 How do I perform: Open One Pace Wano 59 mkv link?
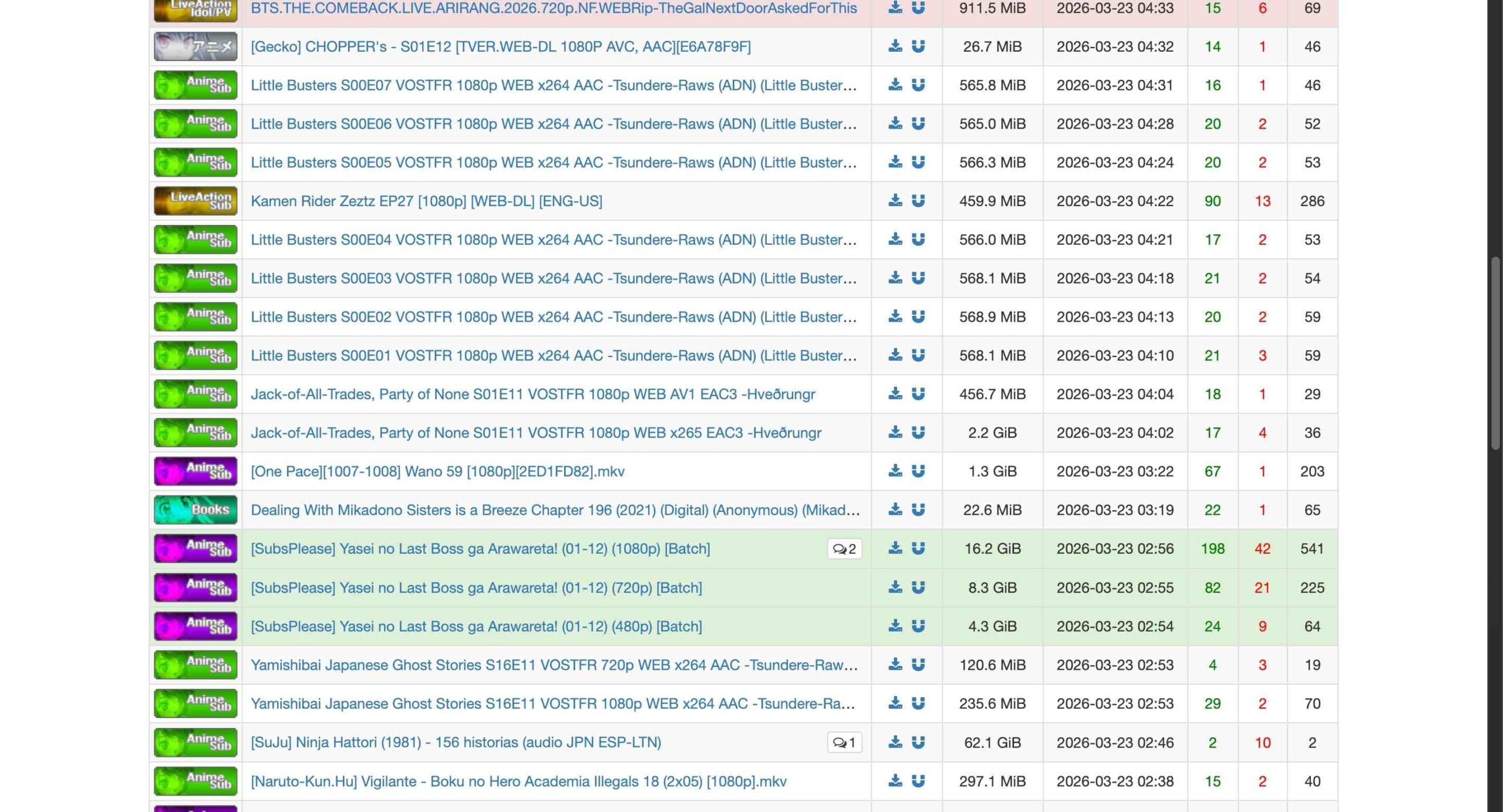point(437,471)
